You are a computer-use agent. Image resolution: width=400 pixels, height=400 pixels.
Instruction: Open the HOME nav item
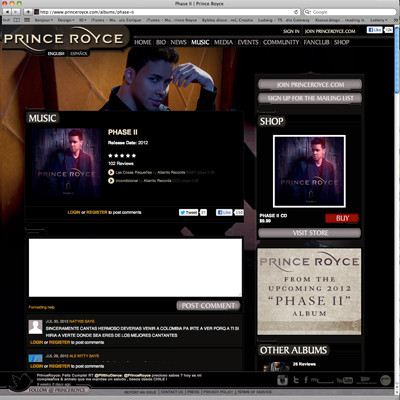143,42
